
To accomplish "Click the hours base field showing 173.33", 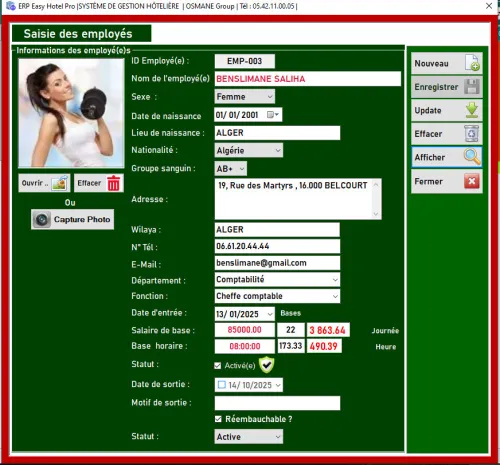I will coord(291,346).
